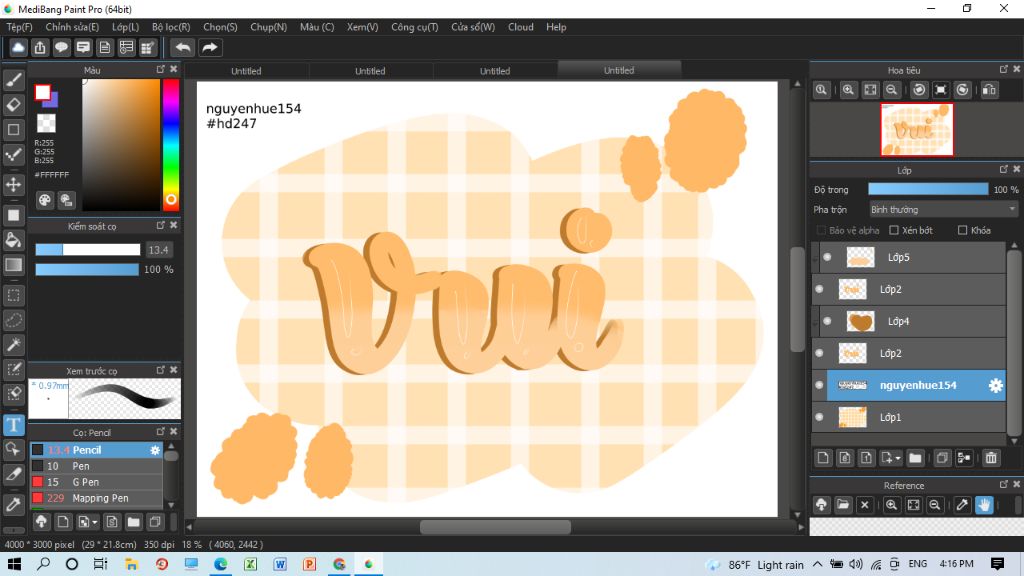Image resolution: width=1024 pixels, height=576 pixels.
Task: Click the speech bubble toolbar icon
Action: click(61, 48)
